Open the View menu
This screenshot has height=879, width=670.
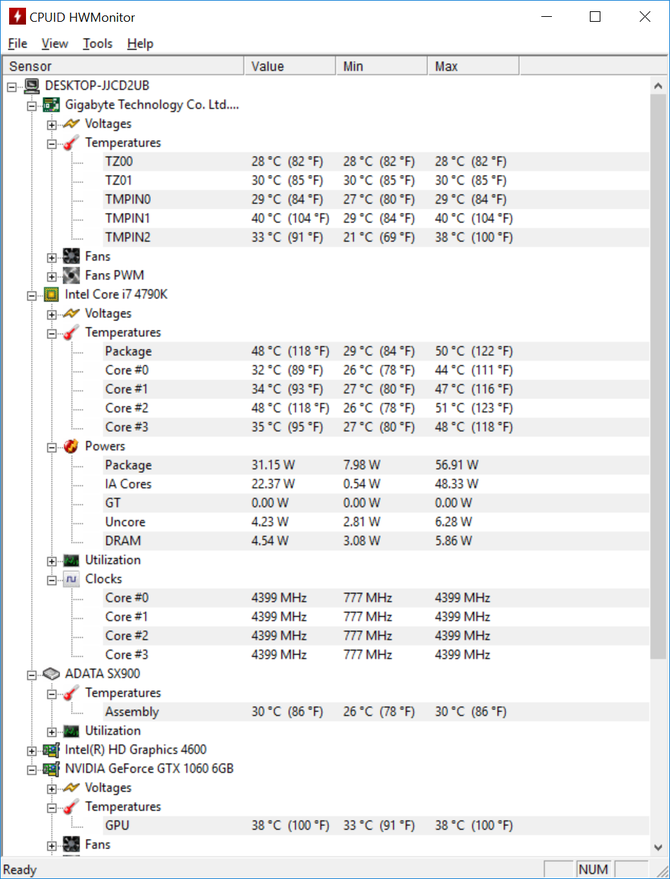[55, 44]
